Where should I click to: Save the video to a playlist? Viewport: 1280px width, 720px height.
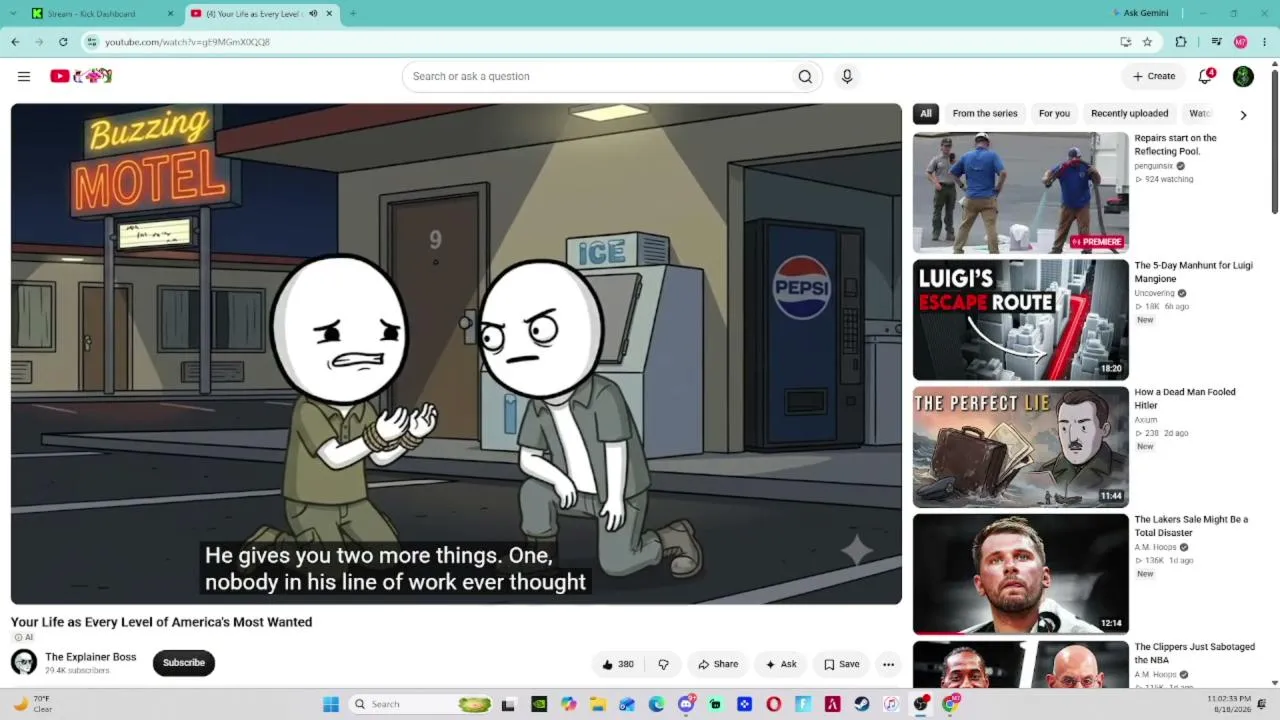[x=842, y=664]
